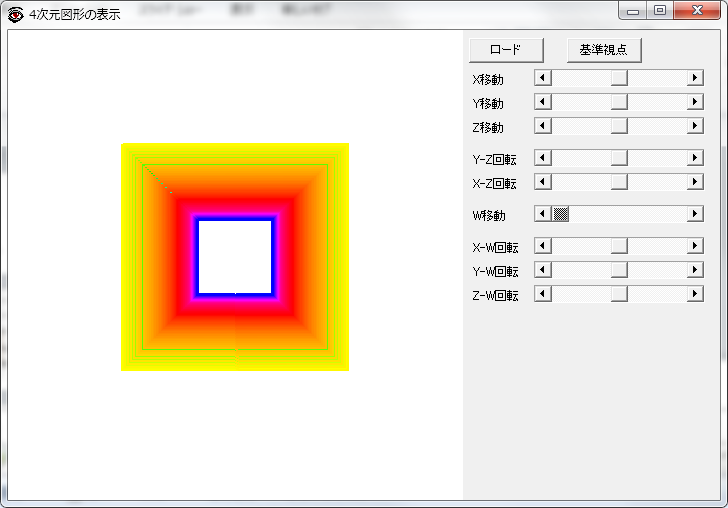Click the left arrow of Z移動 scrollbar
The width and height of the screenshot is (728, 508).
[543, 126]
